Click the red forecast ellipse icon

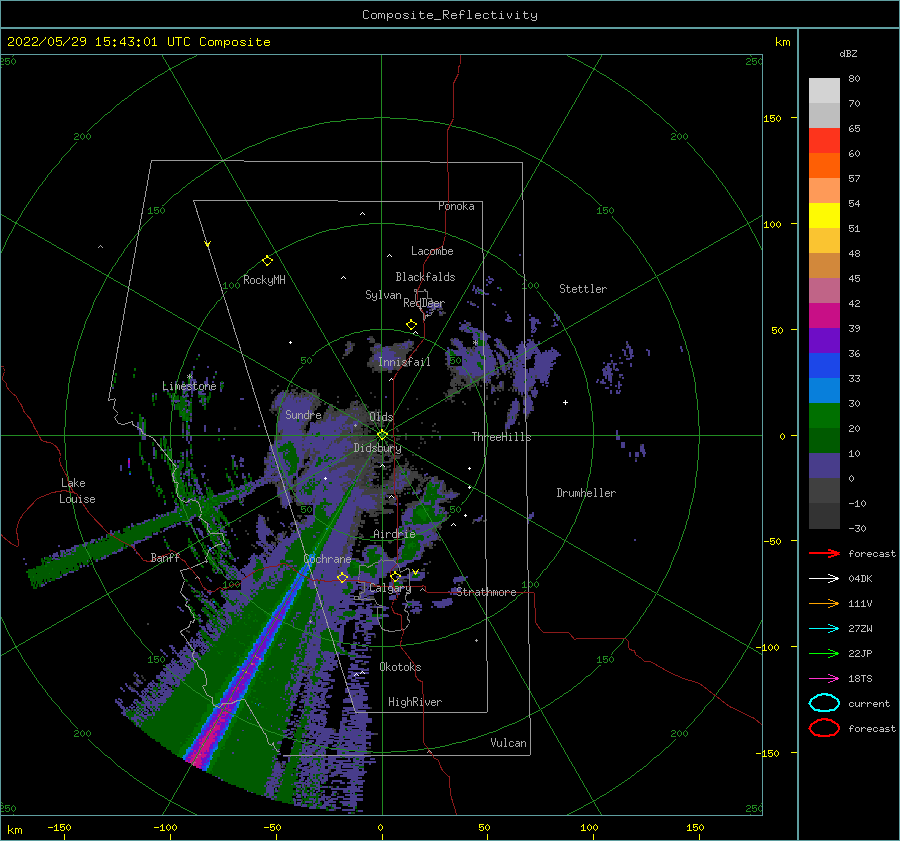point(824,728)
